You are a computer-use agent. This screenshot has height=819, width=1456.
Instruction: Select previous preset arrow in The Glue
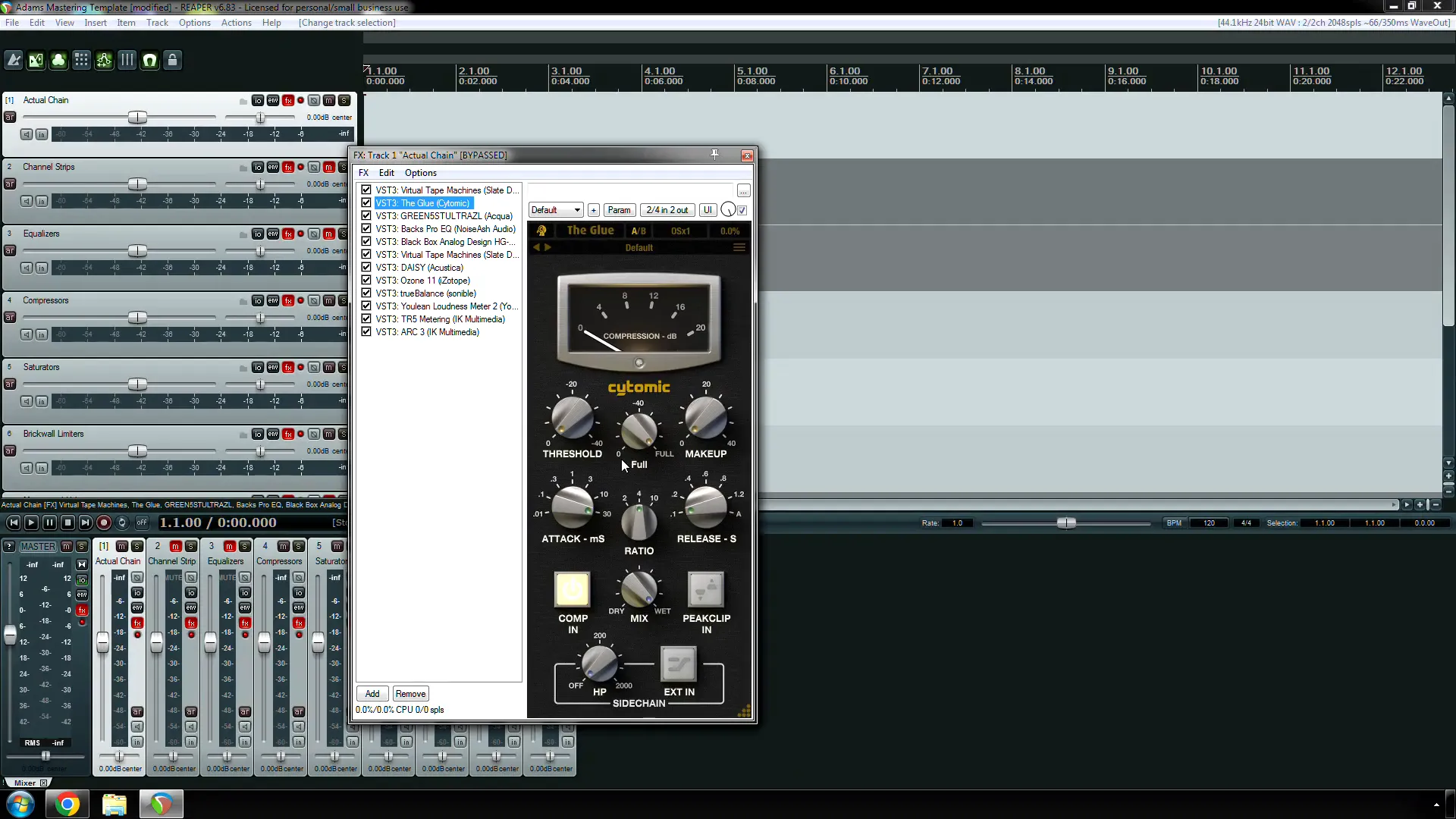click(x=537, y=247)
